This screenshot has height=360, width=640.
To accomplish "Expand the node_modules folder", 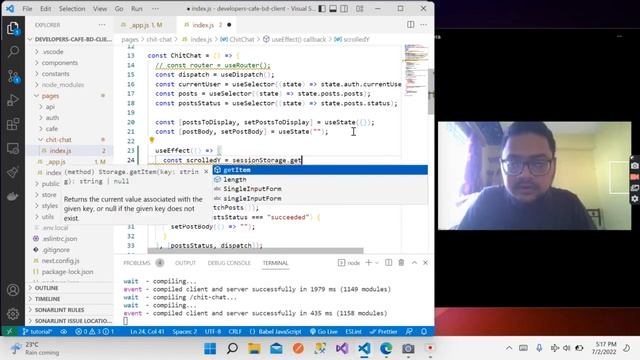I will [63, 85].
